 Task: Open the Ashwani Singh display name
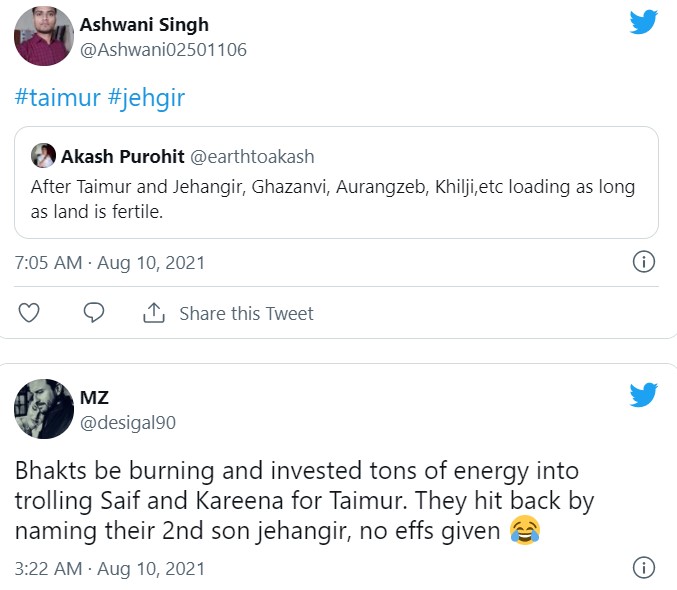[144, 24]
